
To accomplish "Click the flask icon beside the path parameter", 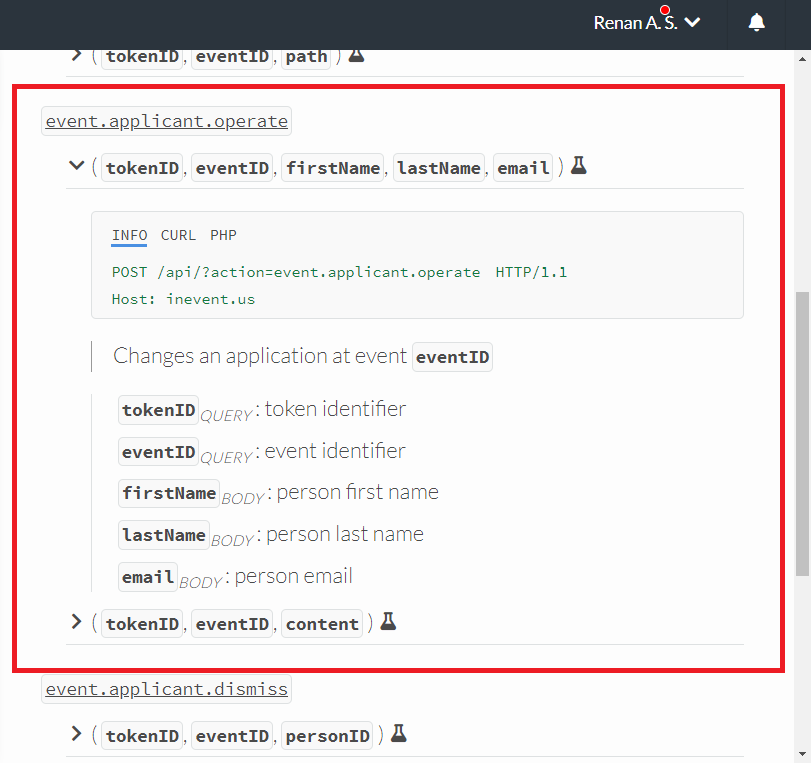I will click(356, 55).
